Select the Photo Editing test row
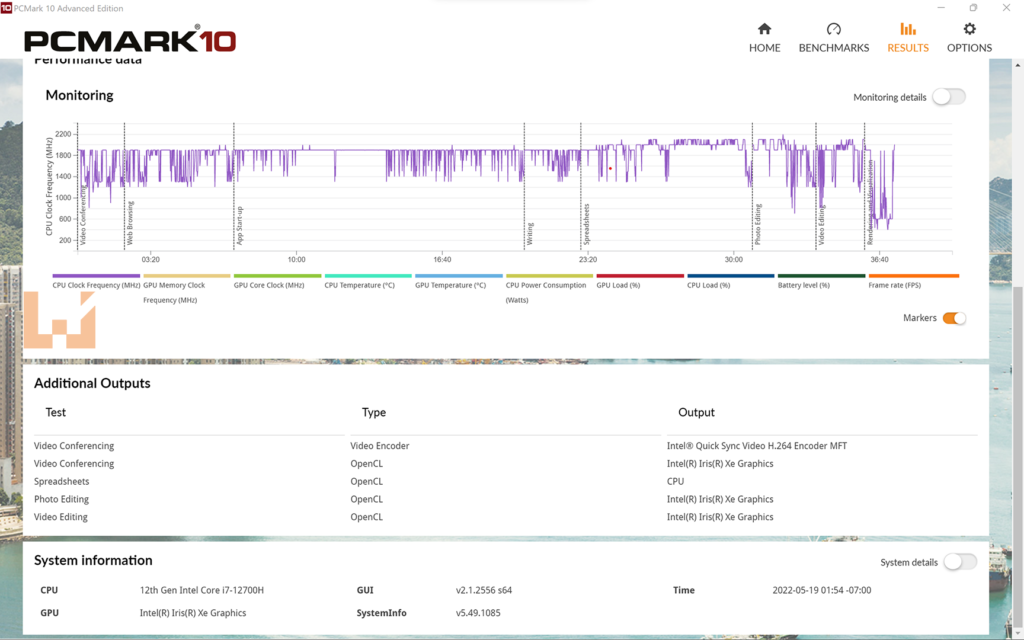 [505, 499]
